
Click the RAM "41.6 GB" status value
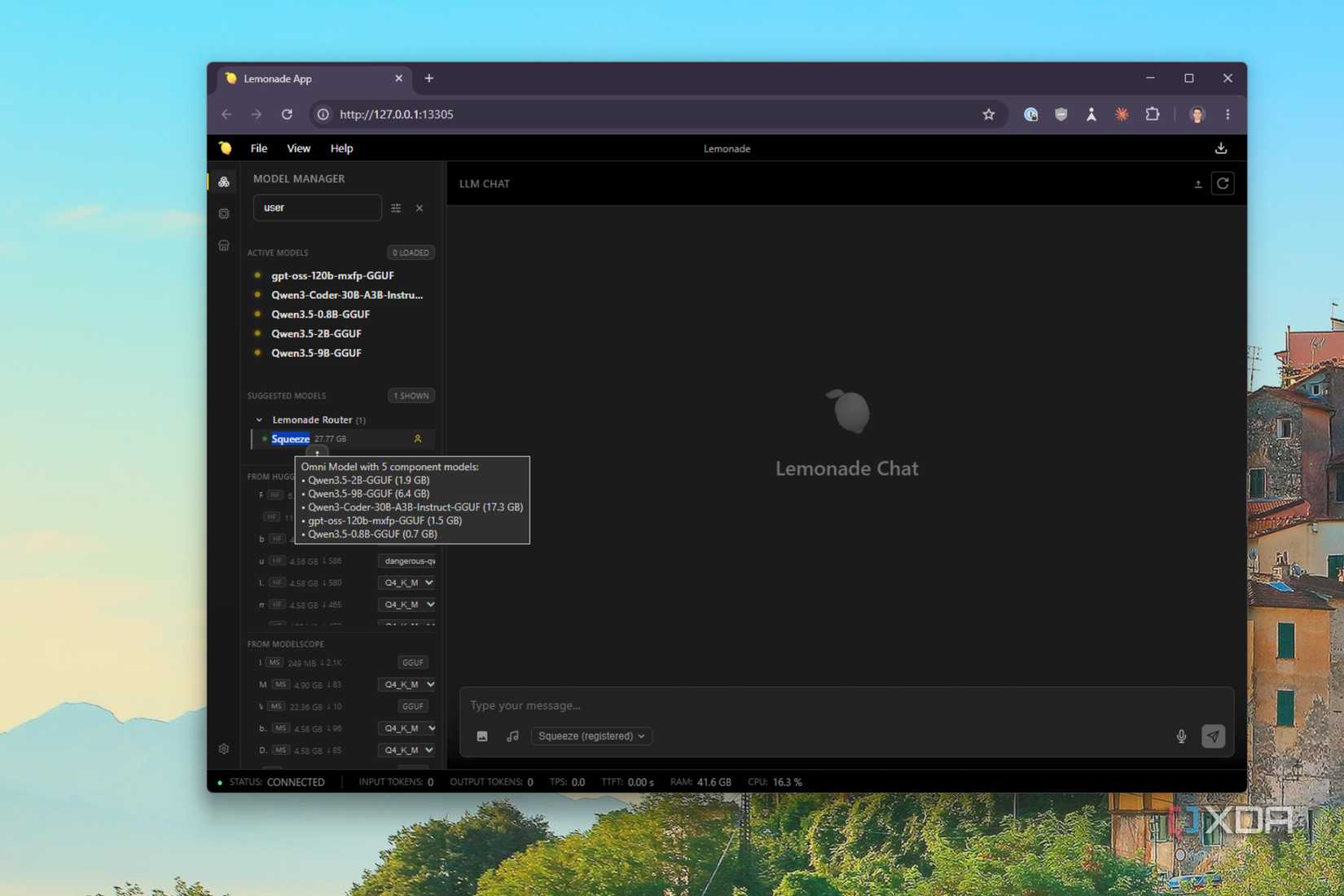714,782
